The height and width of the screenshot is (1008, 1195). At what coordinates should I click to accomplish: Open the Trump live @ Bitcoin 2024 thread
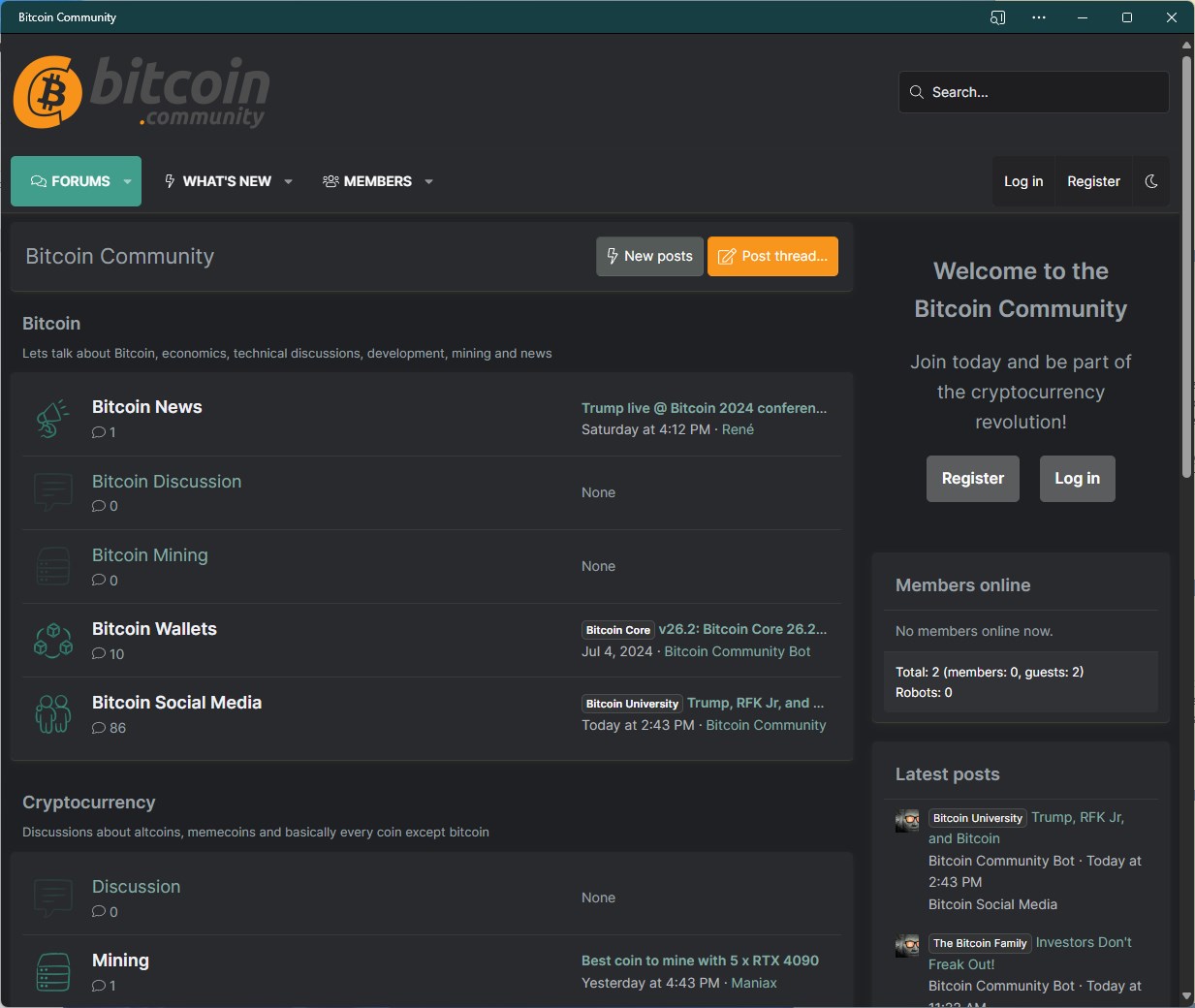point(704,408)
